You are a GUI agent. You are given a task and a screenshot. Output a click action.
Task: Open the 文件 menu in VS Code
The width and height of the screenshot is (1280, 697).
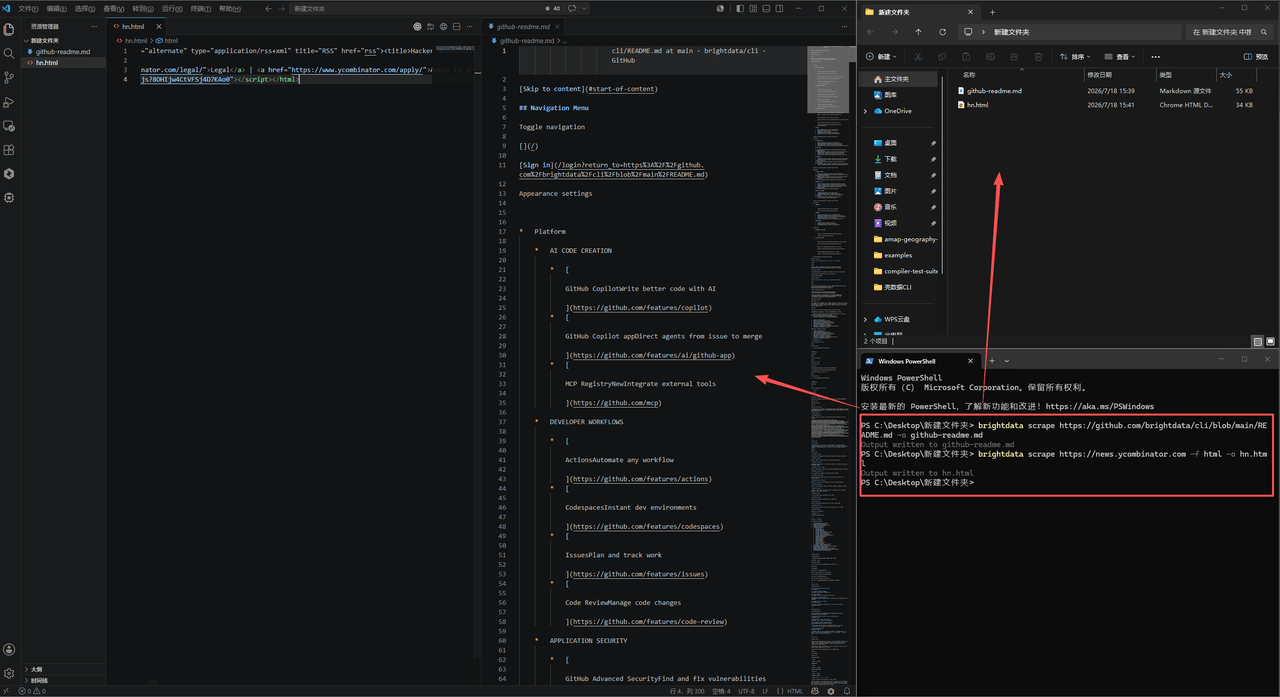pos(28,8)
